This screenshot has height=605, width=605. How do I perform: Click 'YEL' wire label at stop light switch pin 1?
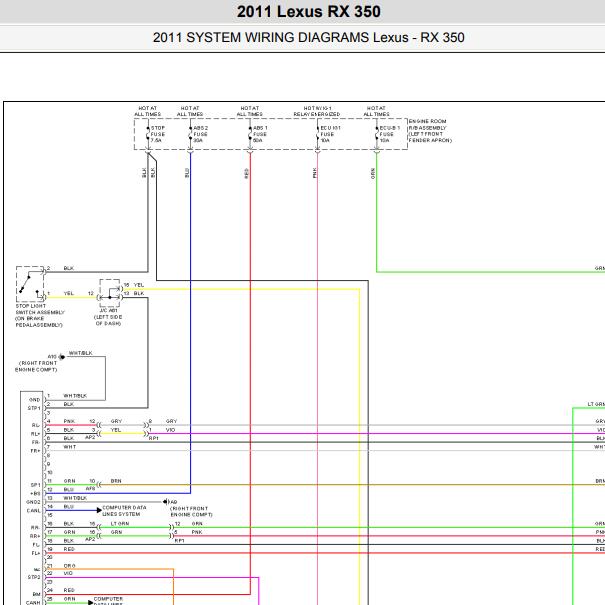point(68,293)
